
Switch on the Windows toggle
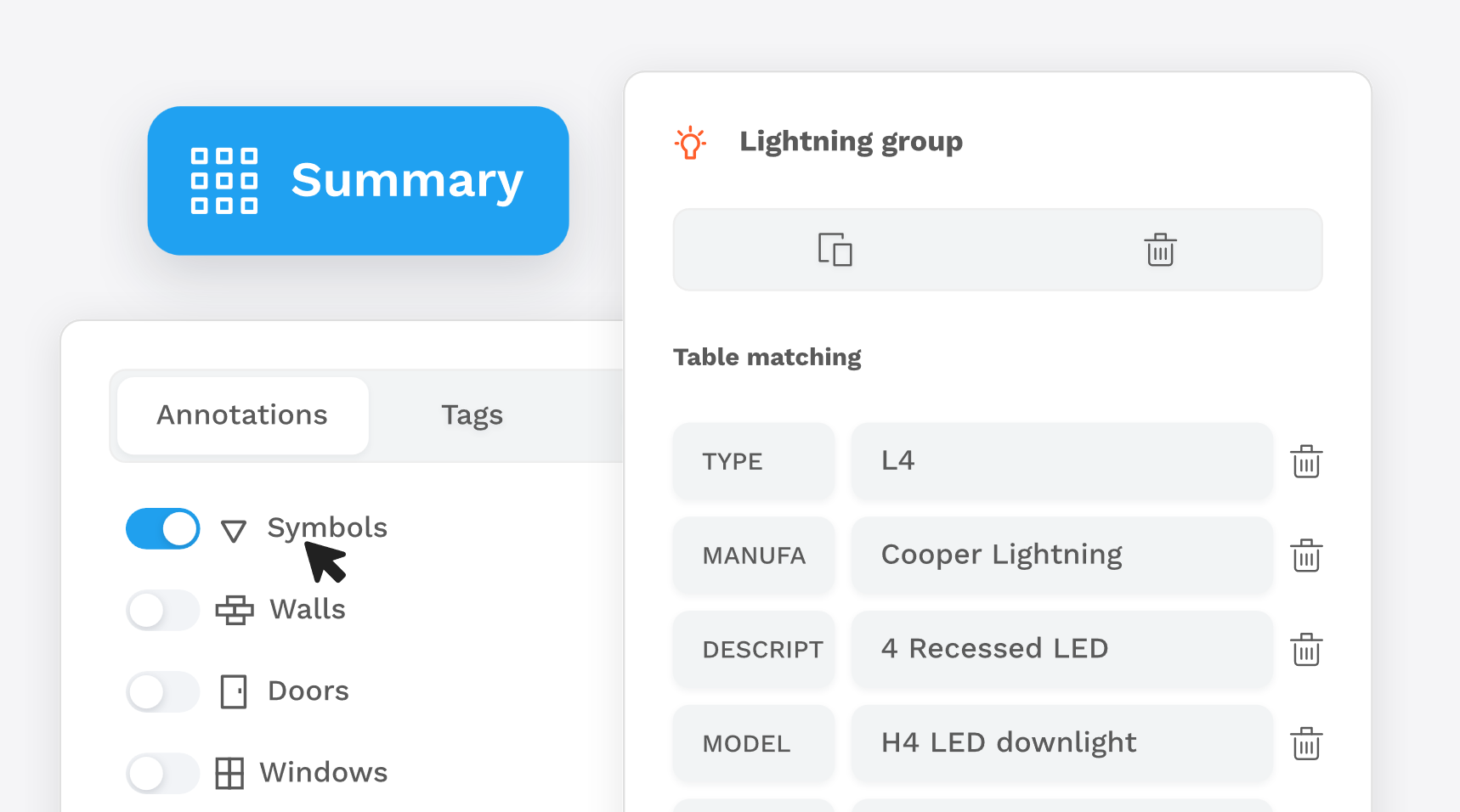pos(163,774)
